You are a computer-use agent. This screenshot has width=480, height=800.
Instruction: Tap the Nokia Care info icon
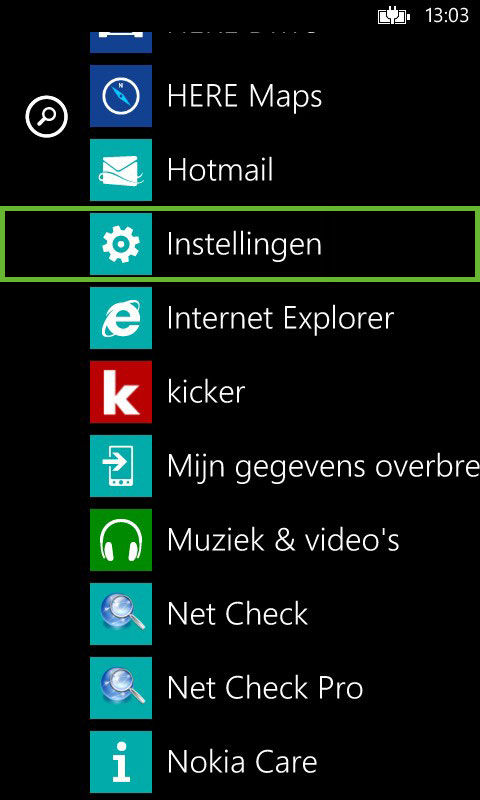point(121,762)
